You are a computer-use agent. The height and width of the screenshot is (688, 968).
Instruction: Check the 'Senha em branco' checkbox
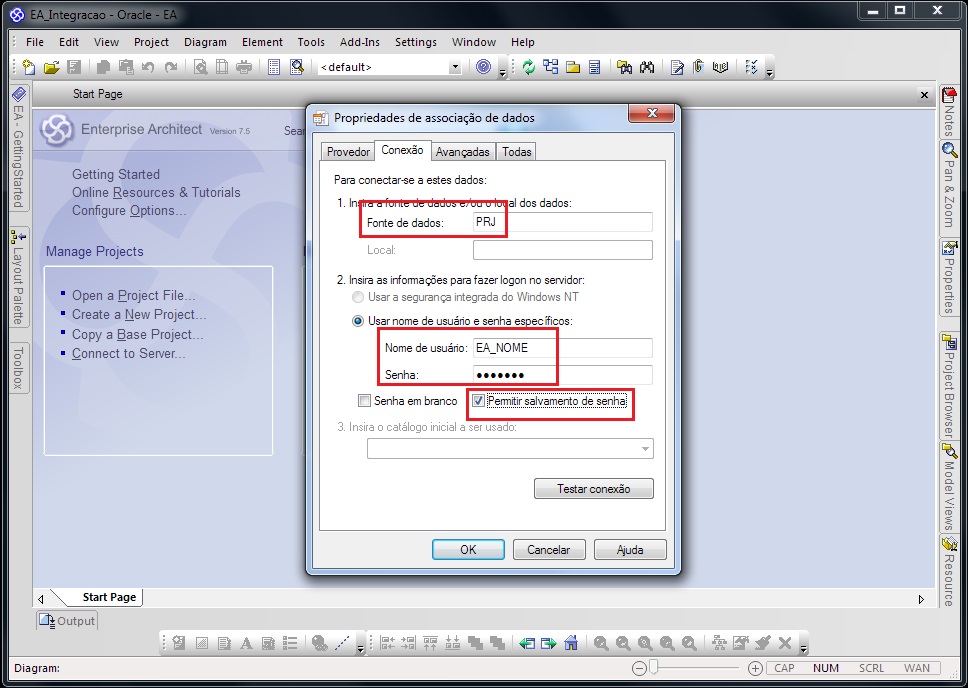pyautogui.click(x=364, y=401)
